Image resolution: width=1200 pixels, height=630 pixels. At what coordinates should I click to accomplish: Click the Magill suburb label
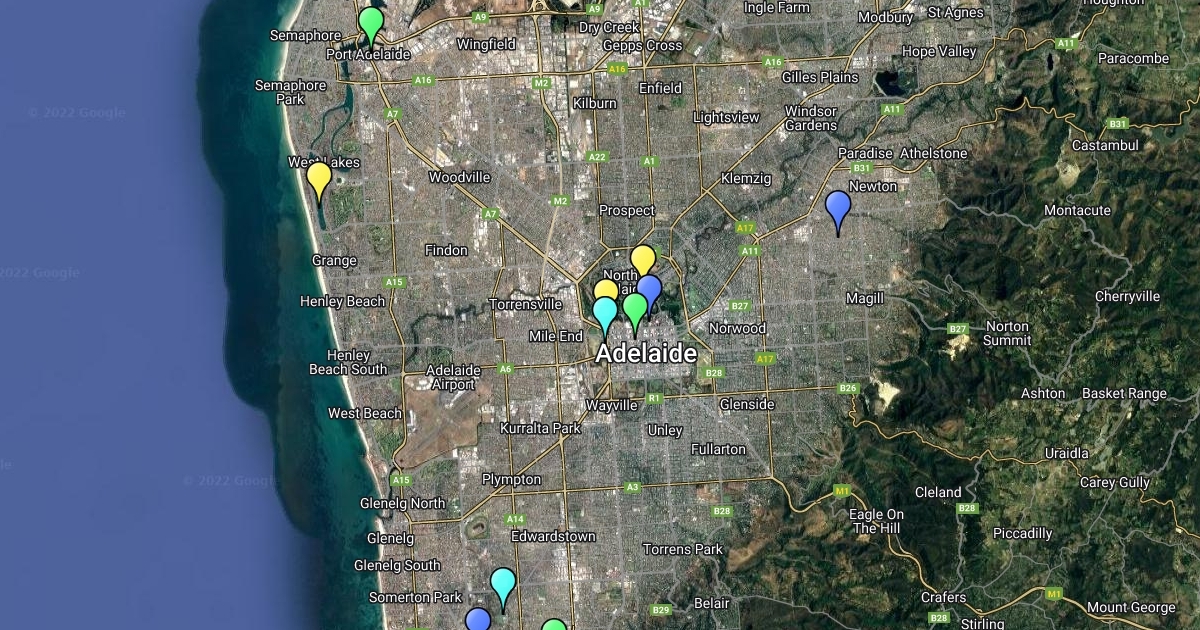pos(865,299)
